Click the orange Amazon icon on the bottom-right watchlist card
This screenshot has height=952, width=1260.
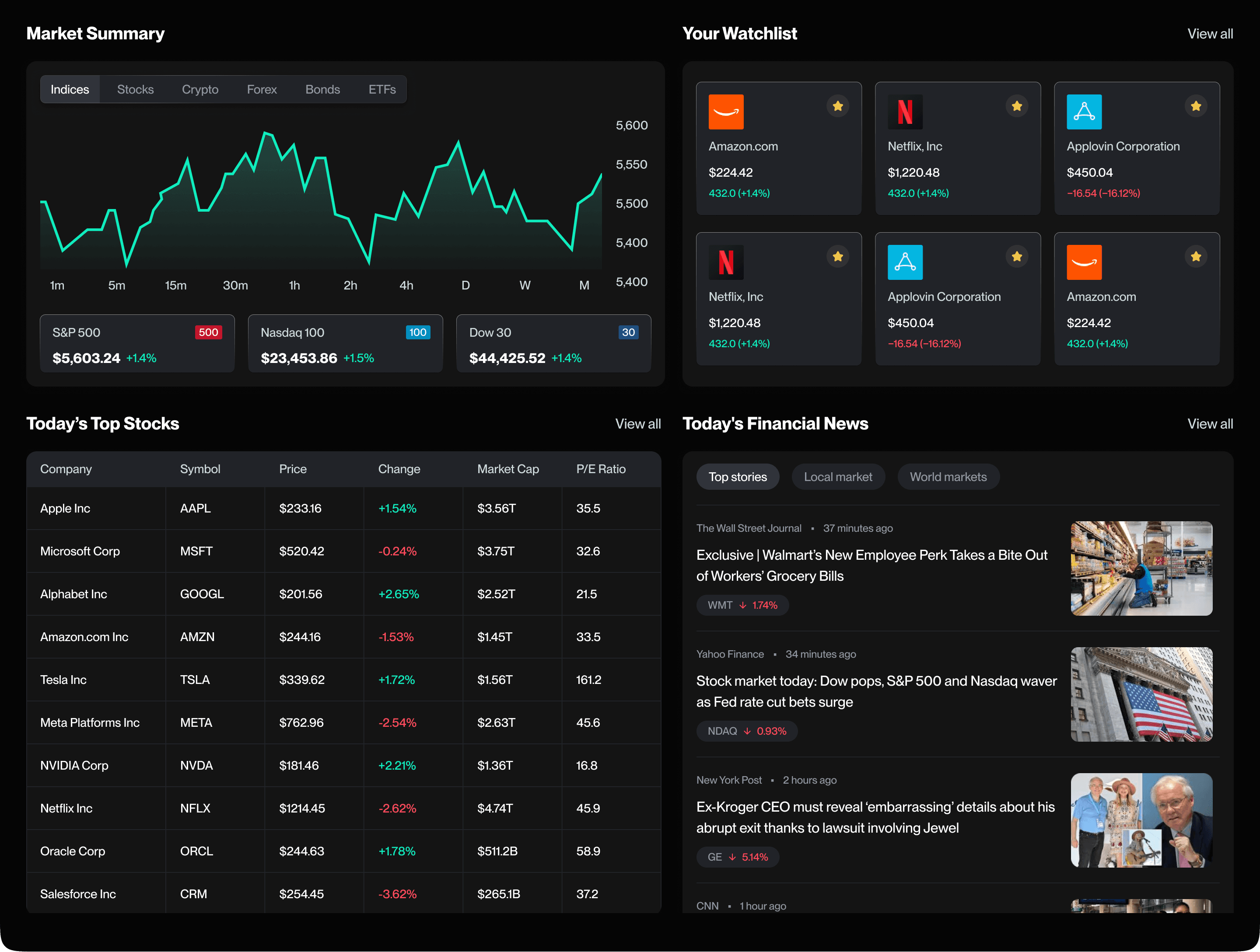tap(1085, 262)
